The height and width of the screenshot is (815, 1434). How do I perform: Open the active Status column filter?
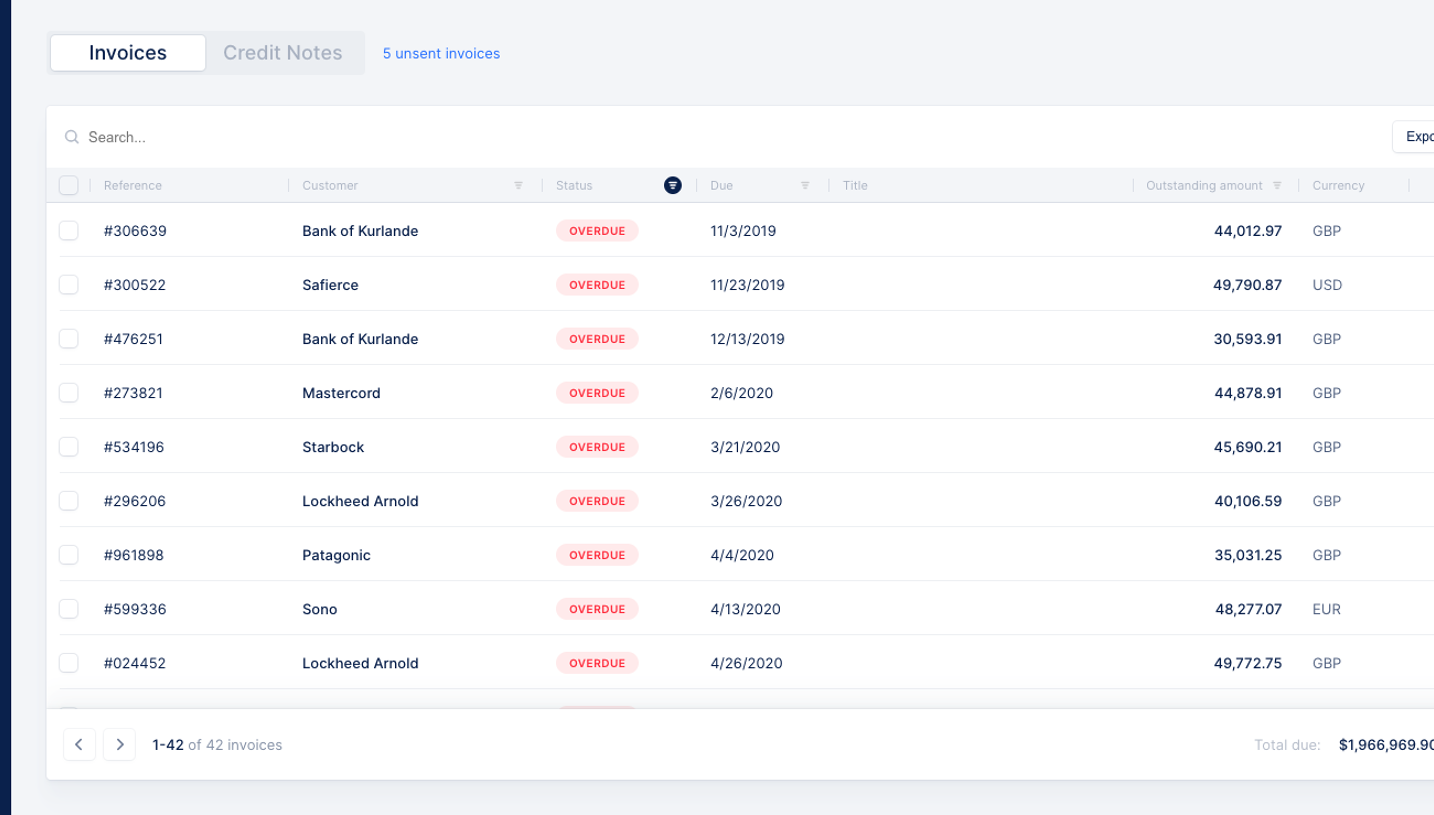pyautogui.click(x=673, y=185)
